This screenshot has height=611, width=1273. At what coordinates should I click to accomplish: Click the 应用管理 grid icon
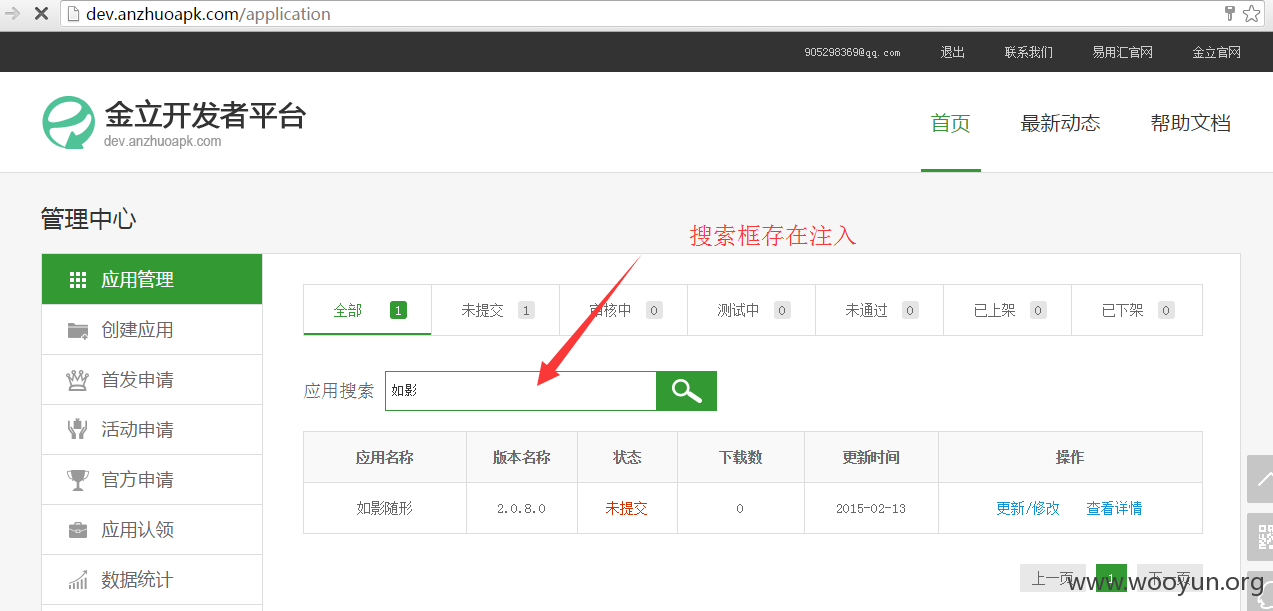(x=78, y=280)
